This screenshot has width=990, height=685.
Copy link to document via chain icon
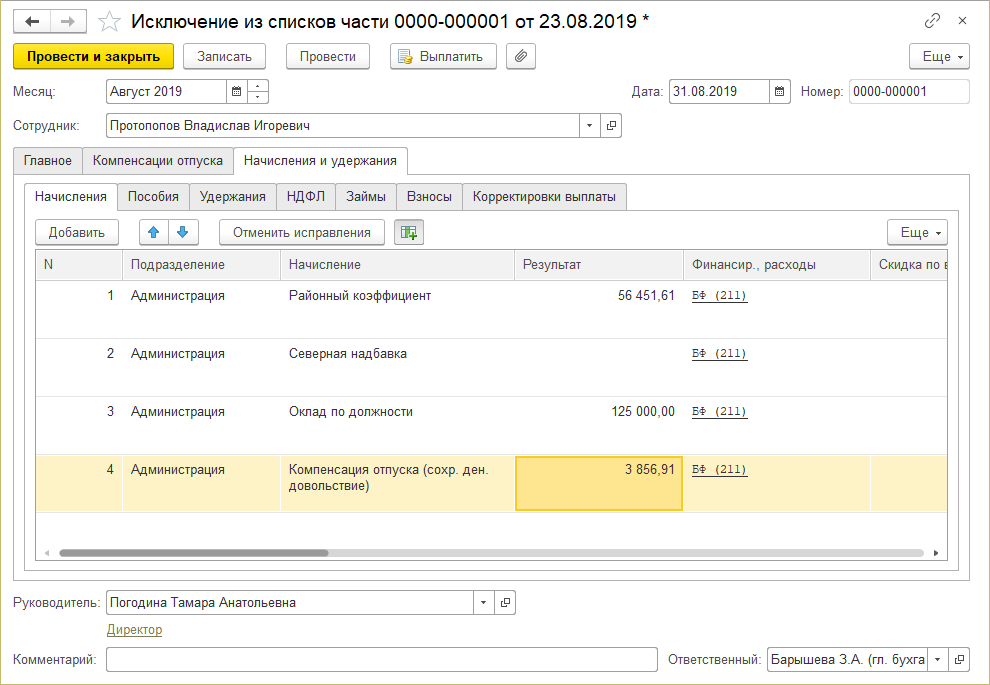[x=932, y=21]
